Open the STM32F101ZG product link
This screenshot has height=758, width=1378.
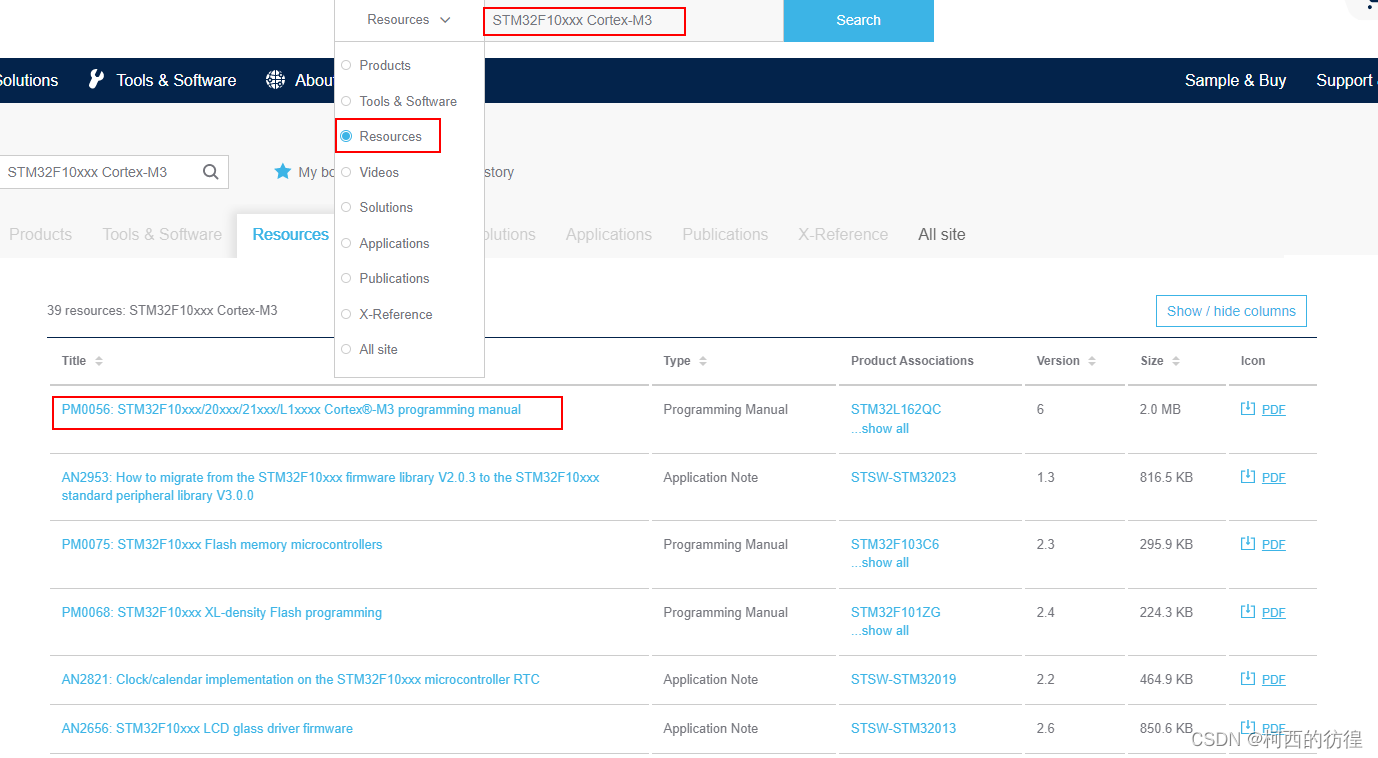tap(896, 612)
